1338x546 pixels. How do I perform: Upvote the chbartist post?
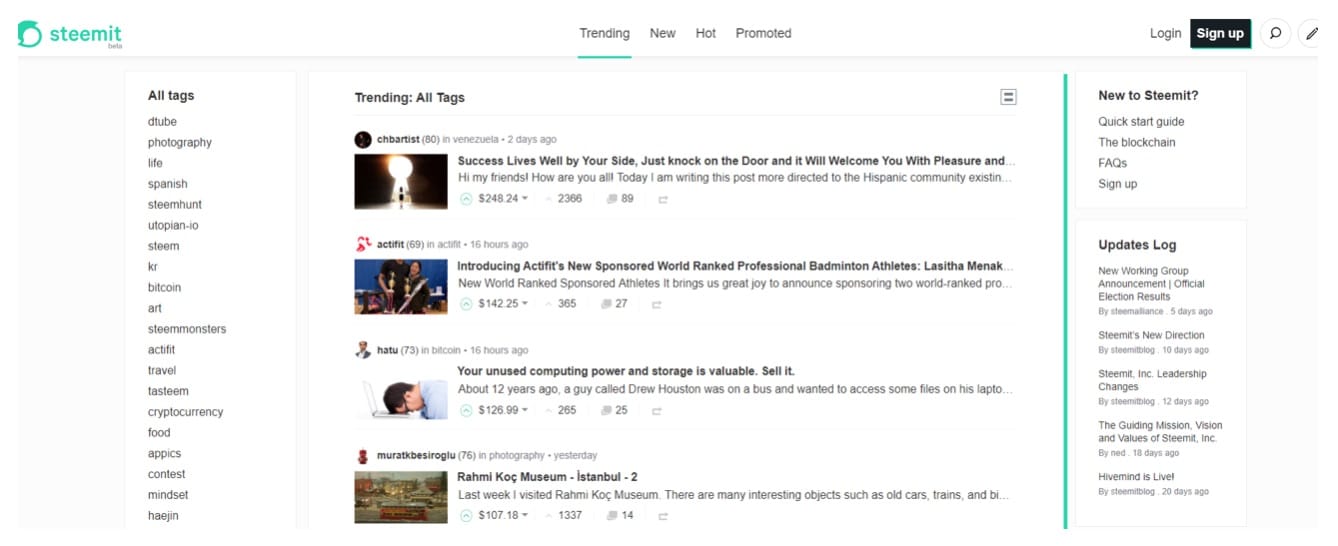coord(466,199)
